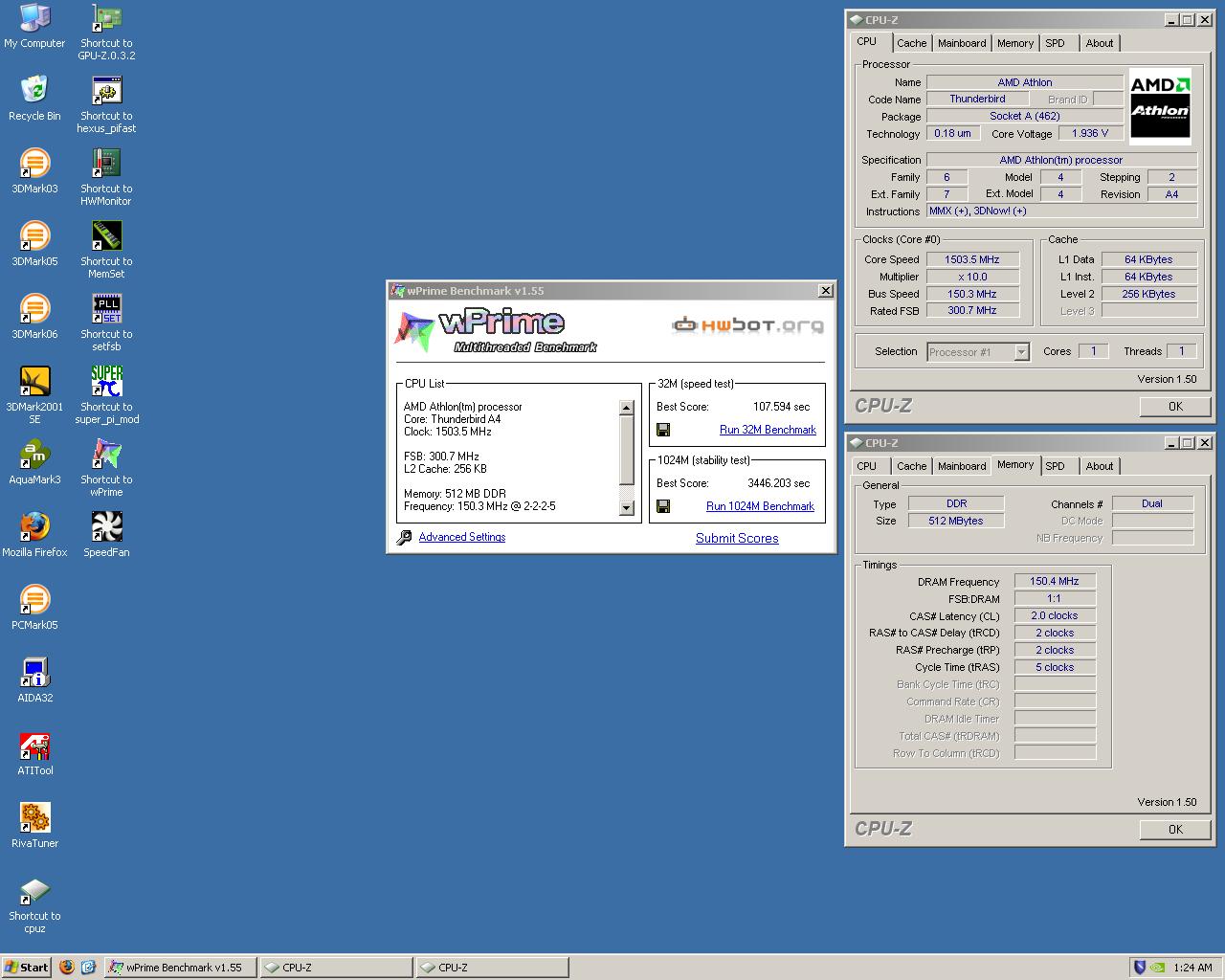Select the Shortcut to cpuz icon
This screenshot has height=980, width=1225.
click(x=34, y=904)
